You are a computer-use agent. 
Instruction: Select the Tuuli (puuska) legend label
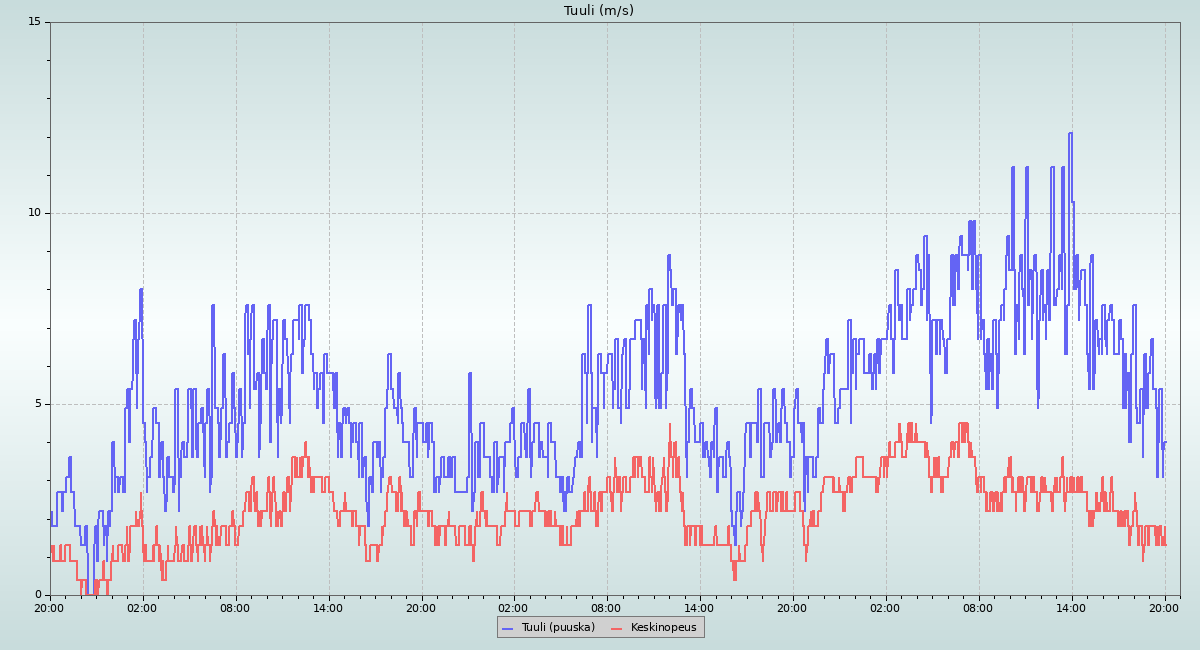pyautogui.click(x=558, y=627)
